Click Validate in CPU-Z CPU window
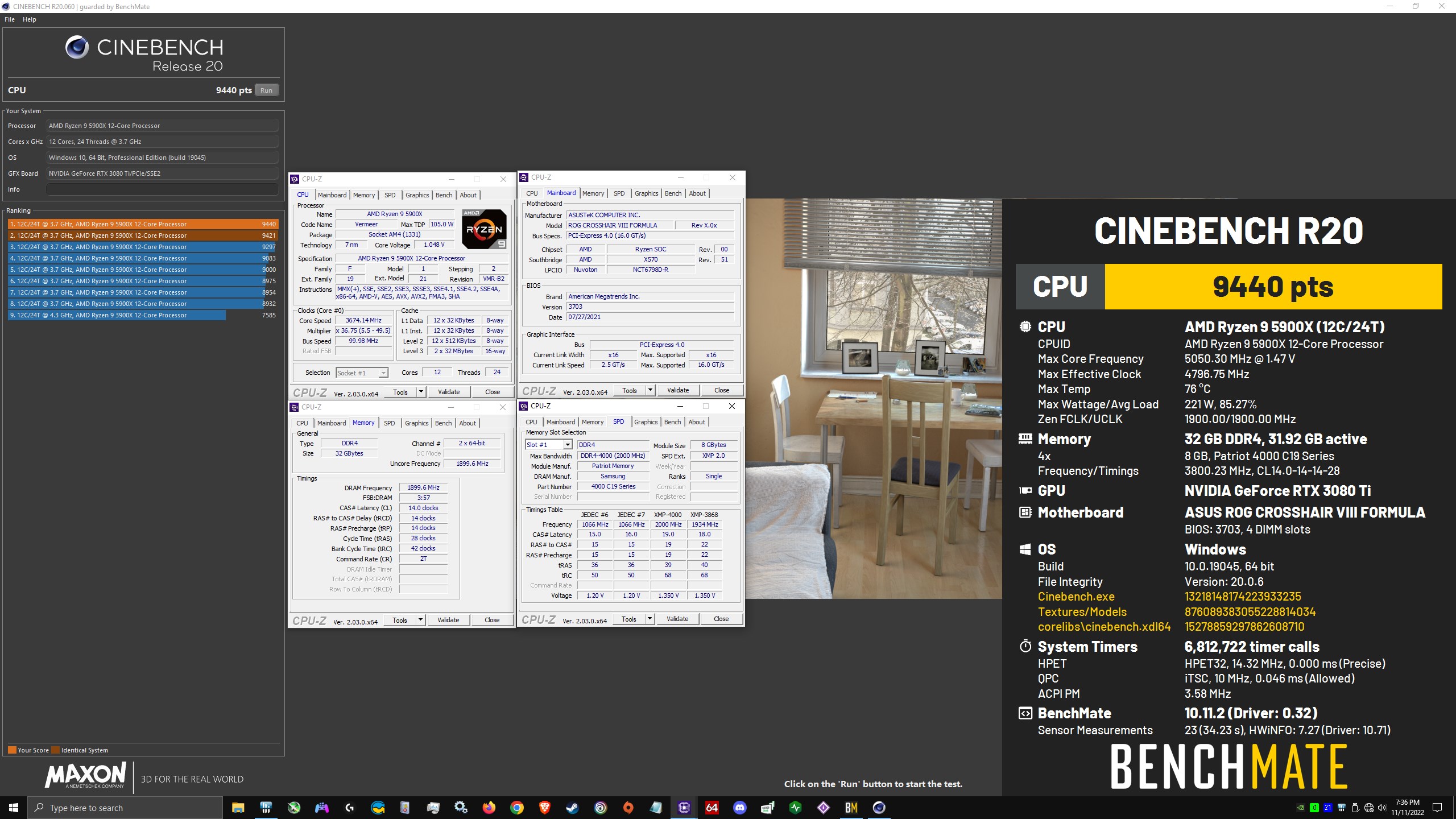The image size is (1456, 819). (449, 392)
